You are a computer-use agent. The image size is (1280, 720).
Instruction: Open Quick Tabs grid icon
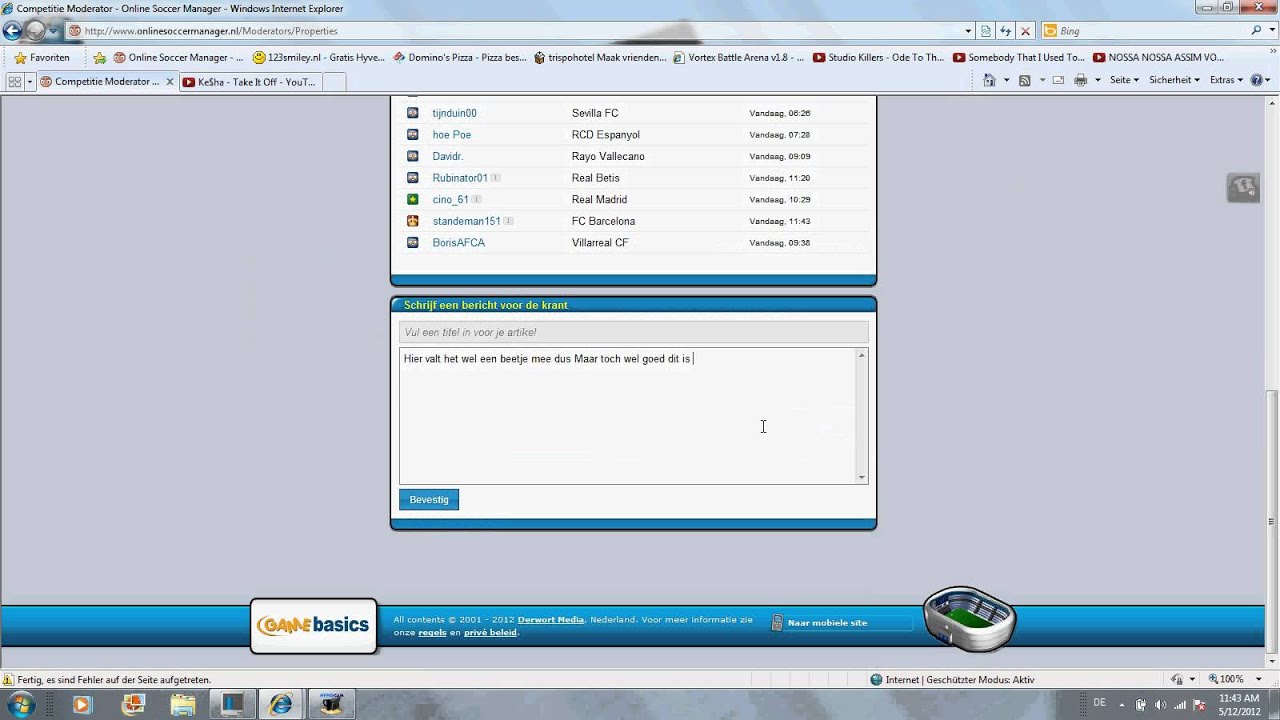pyautogui.click(x=15, y=82)
